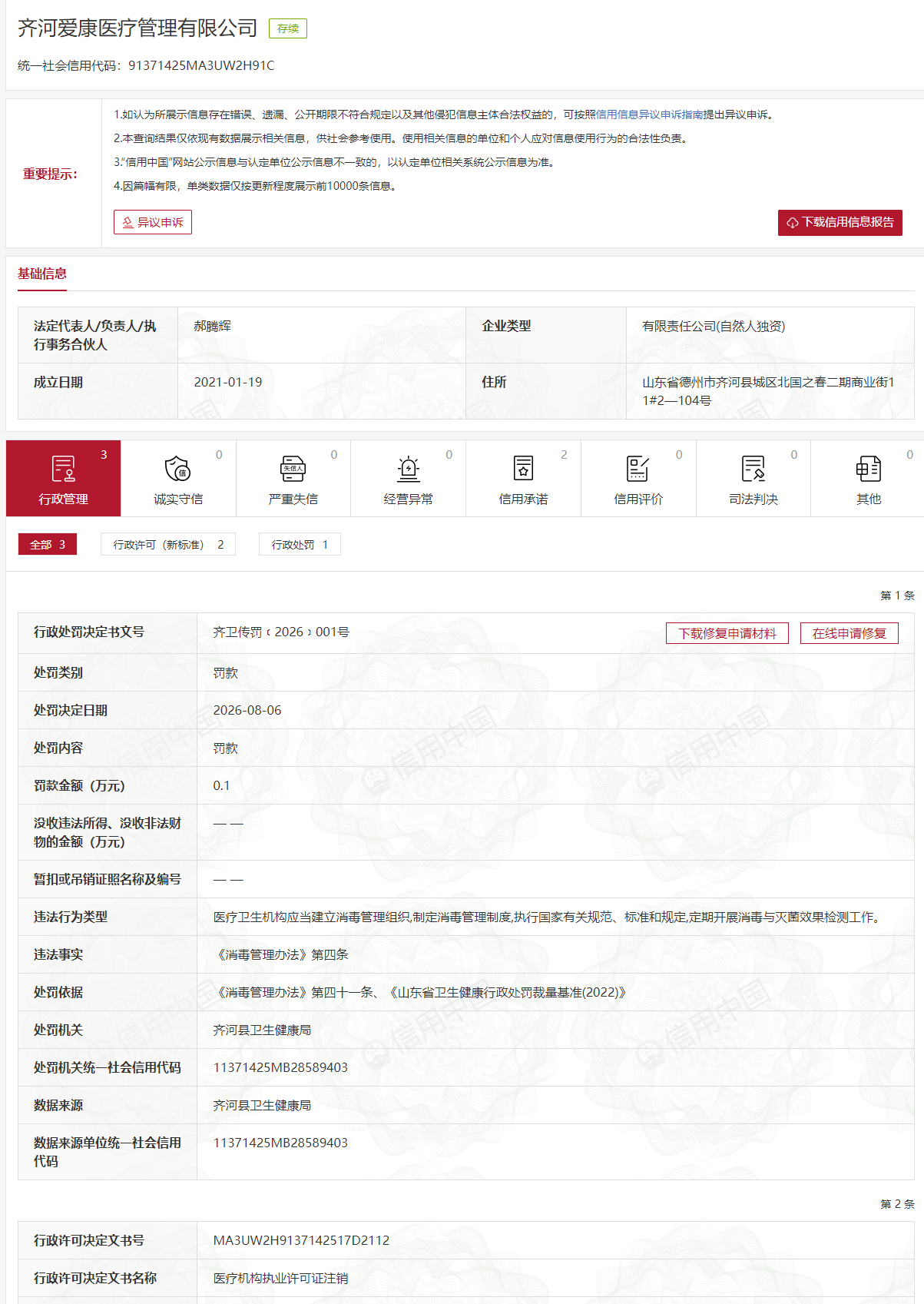Click legal representative name 郝腾辉
This screenshot has width=924, height=1304.
click(x=213, y=326)
